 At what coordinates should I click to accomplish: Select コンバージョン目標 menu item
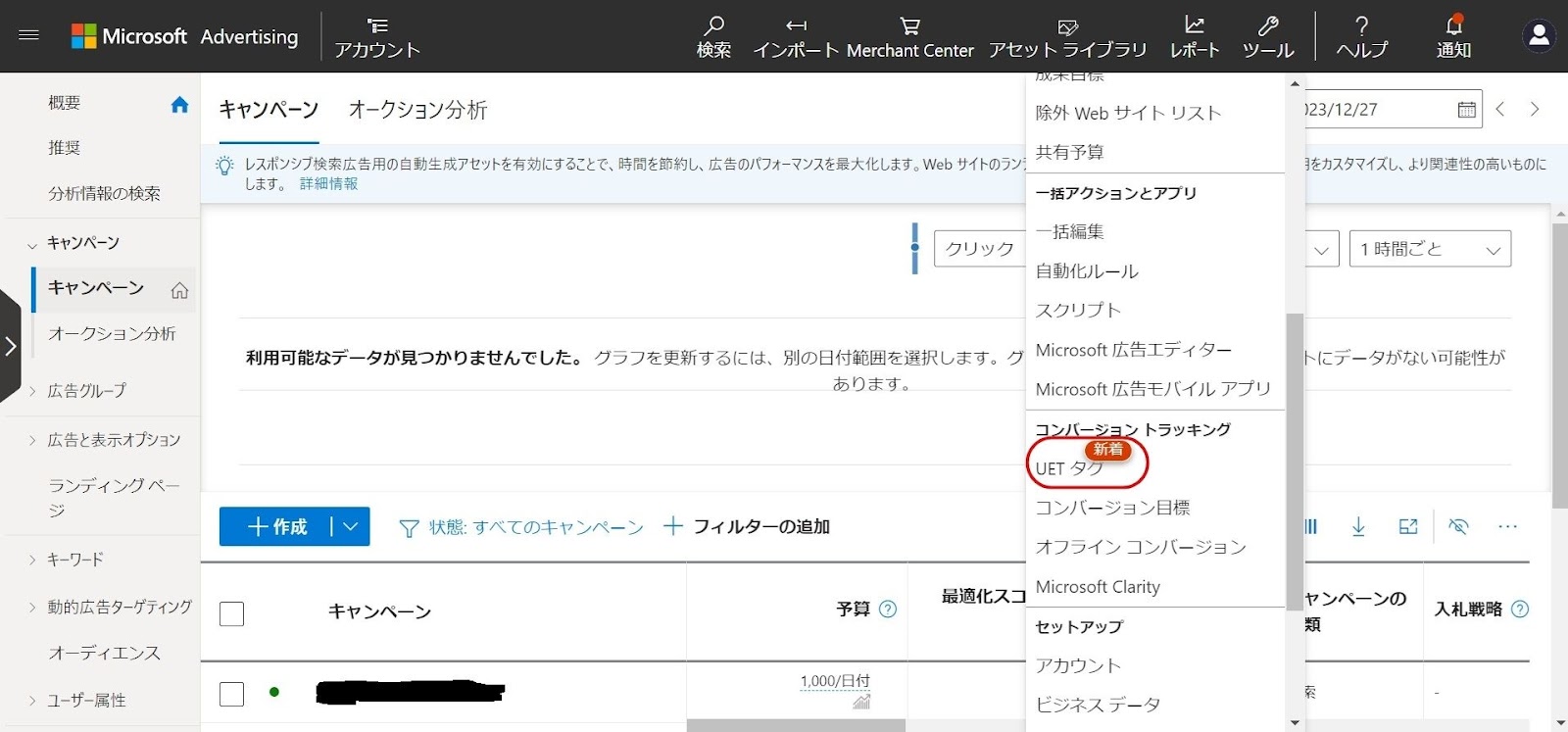1112,508
